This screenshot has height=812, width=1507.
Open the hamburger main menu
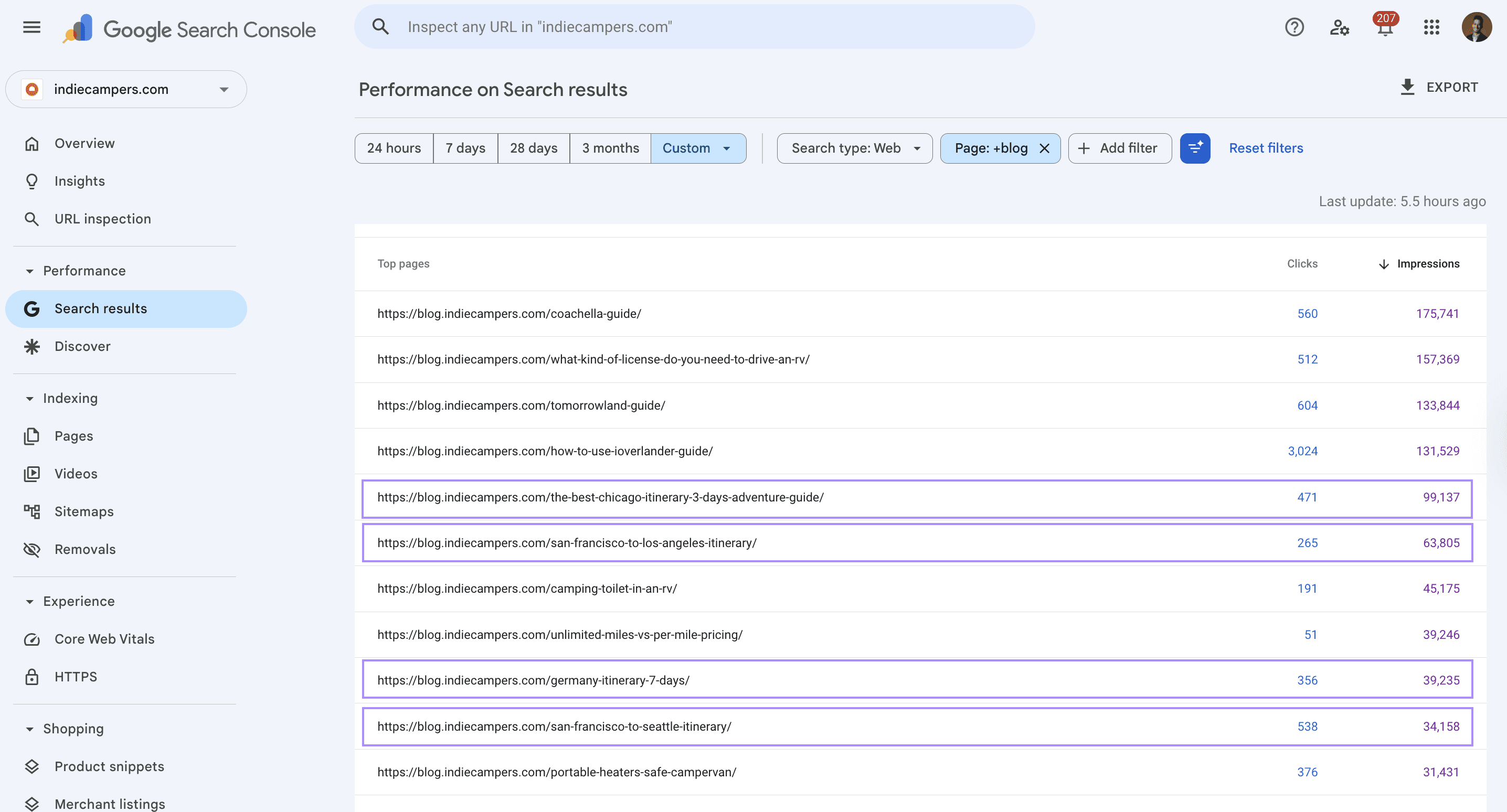coord(31,27)
